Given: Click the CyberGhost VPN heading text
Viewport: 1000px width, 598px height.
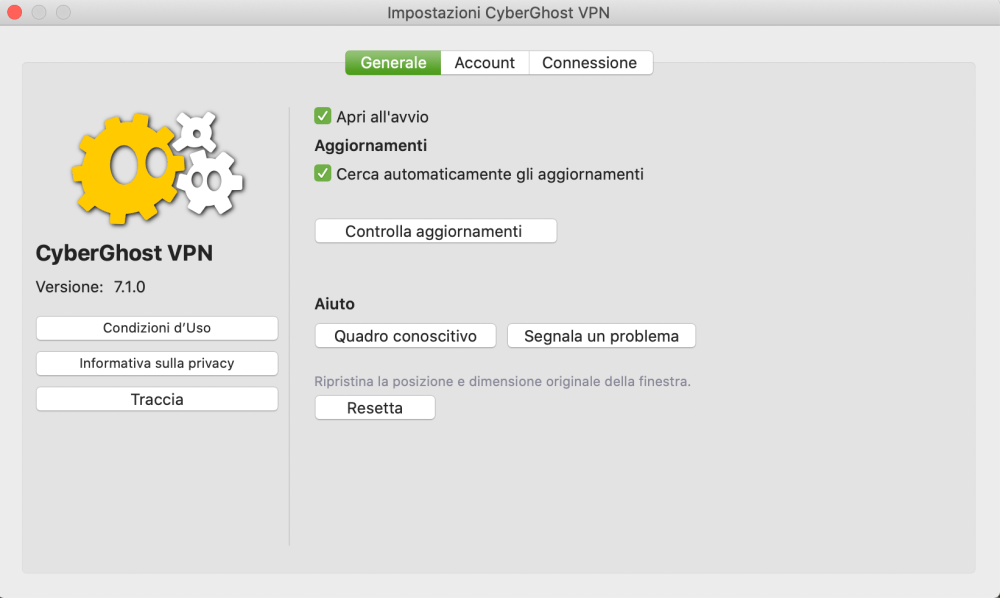Looking at the screenshot, I should point(124,253).
